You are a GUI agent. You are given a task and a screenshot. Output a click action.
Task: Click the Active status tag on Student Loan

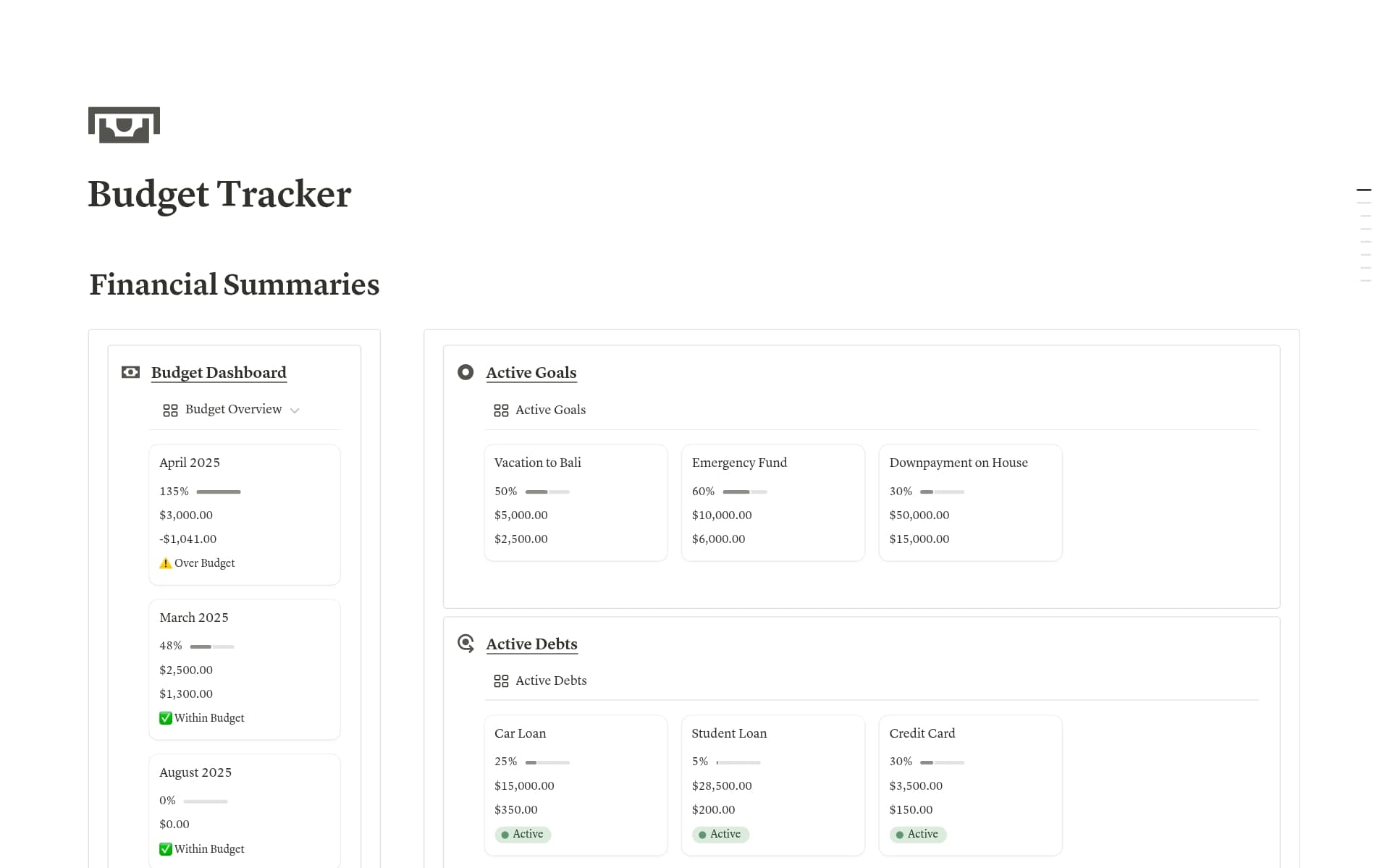pyautogui.click(x=720, y=834)
